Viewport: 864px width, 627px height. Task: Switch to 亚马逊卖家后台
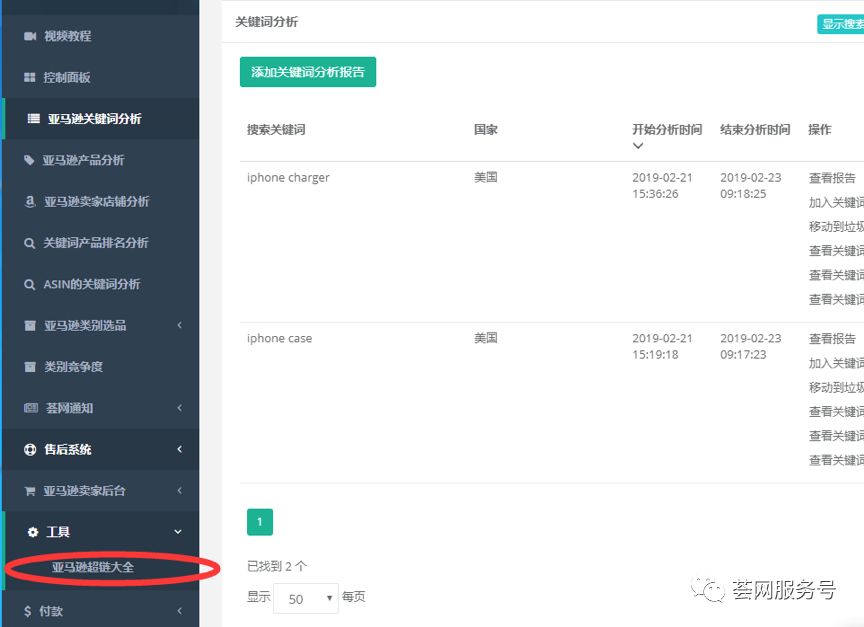[84, 490]
